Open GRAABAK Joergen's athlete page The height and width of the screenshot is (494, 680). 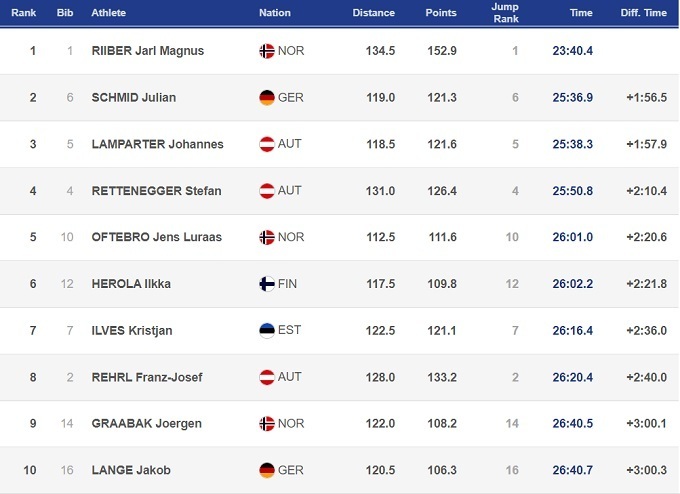coord(146,424)
